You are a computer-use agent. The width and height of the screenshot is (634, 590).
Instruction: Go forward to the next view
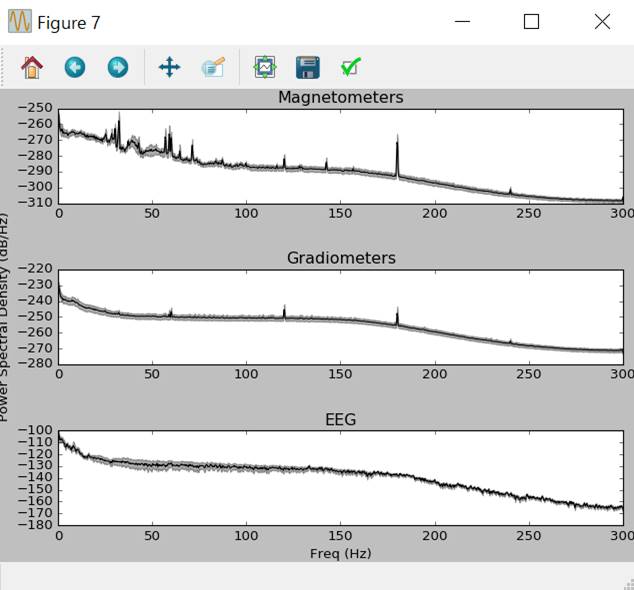(x=118, y=67)
